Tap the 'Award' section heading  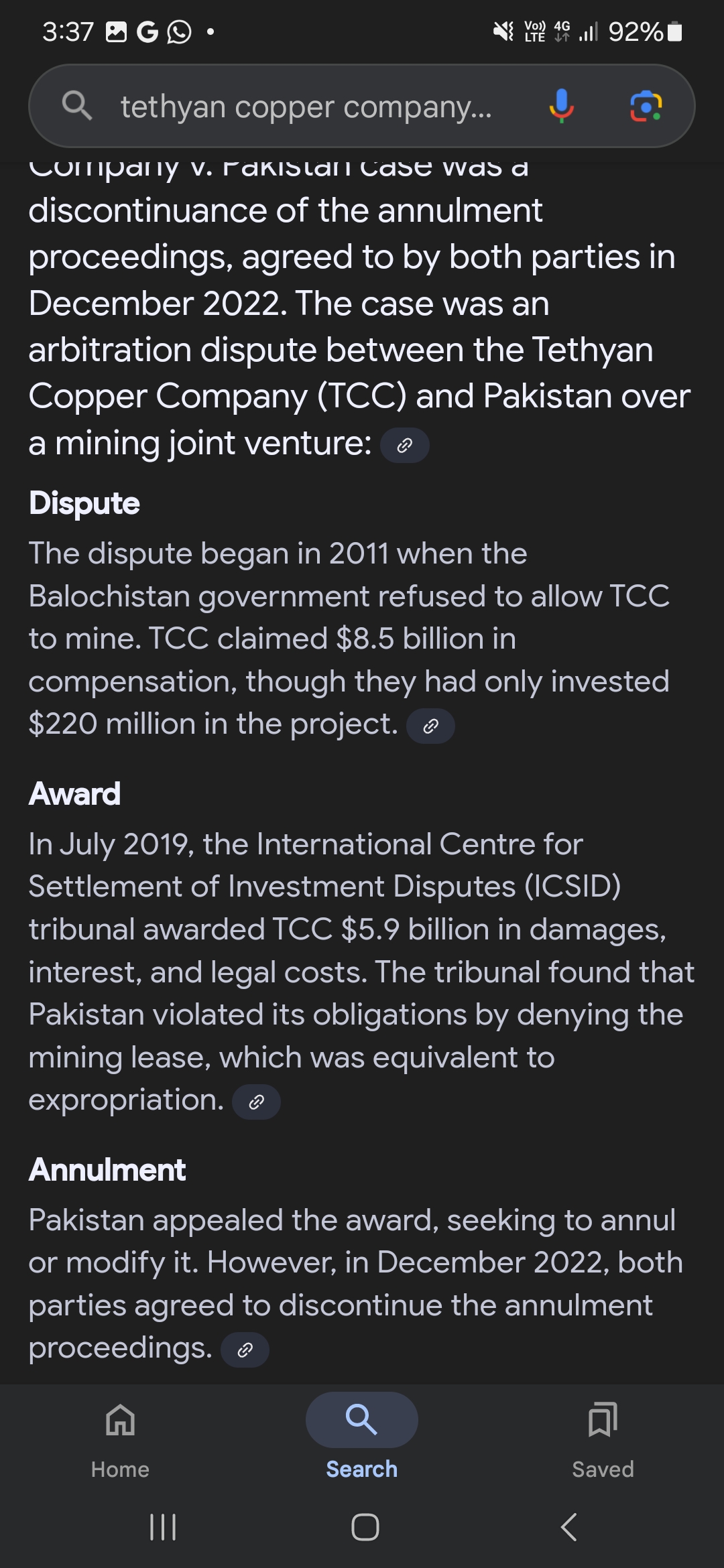click(74, 794)
